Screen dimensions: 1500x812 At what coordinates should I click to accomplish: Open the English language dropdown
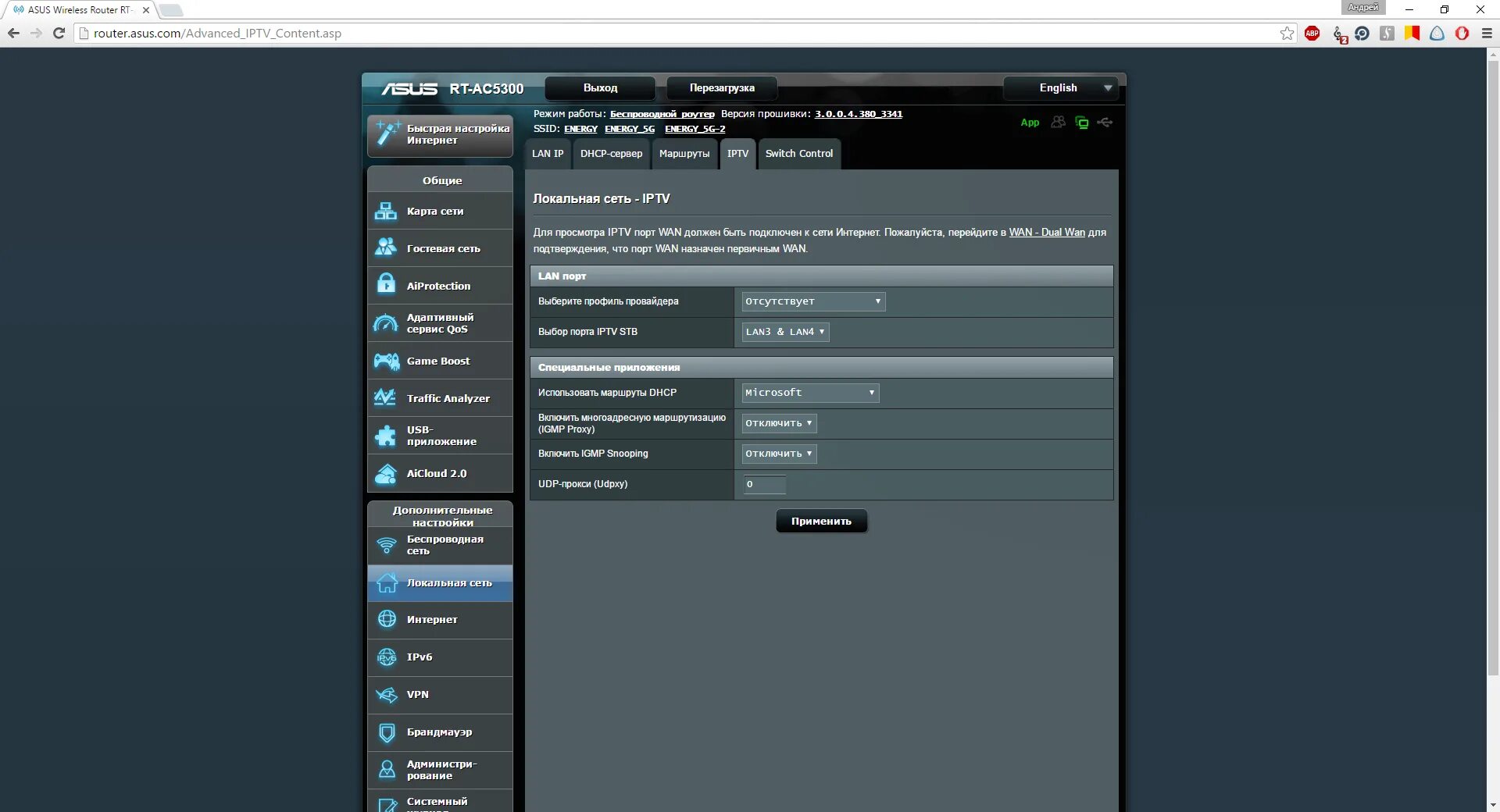(x=1061, y=88)
